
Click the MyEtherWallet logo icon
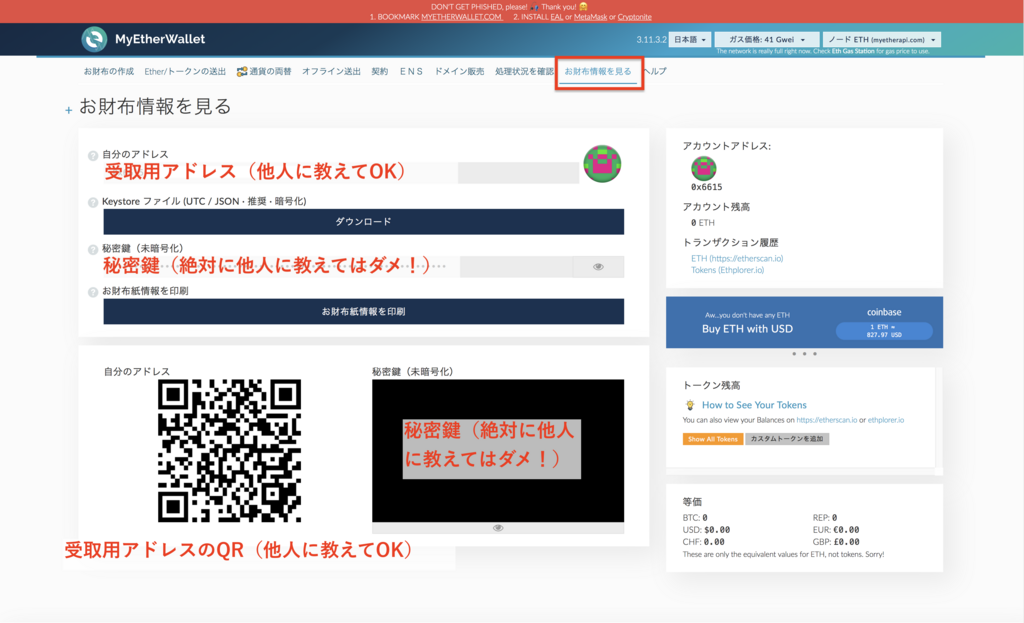94,39
